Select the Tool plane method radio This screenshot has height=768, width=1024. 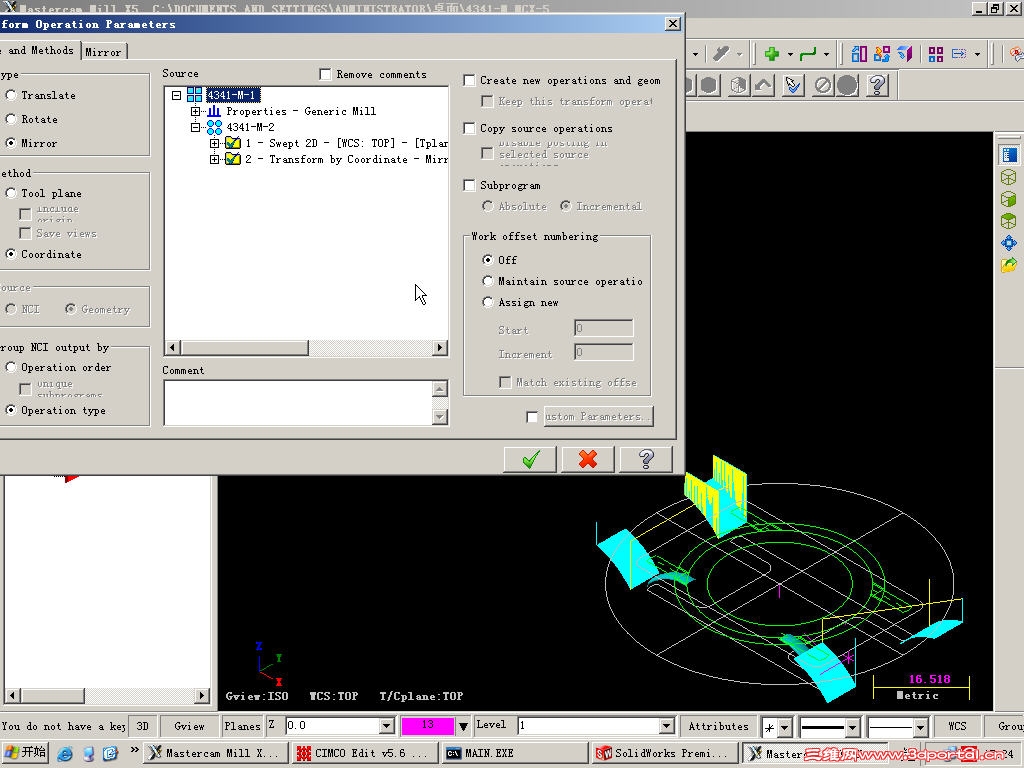(11, 193)
